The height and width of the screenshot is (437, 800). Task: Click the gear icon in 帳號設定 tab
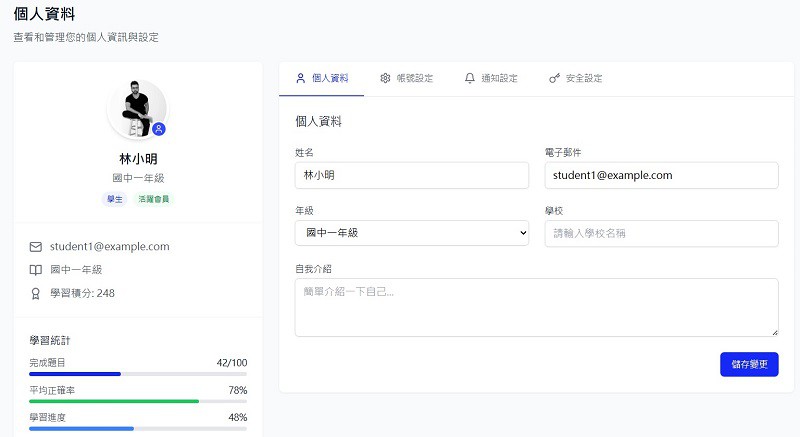point(385,78)
